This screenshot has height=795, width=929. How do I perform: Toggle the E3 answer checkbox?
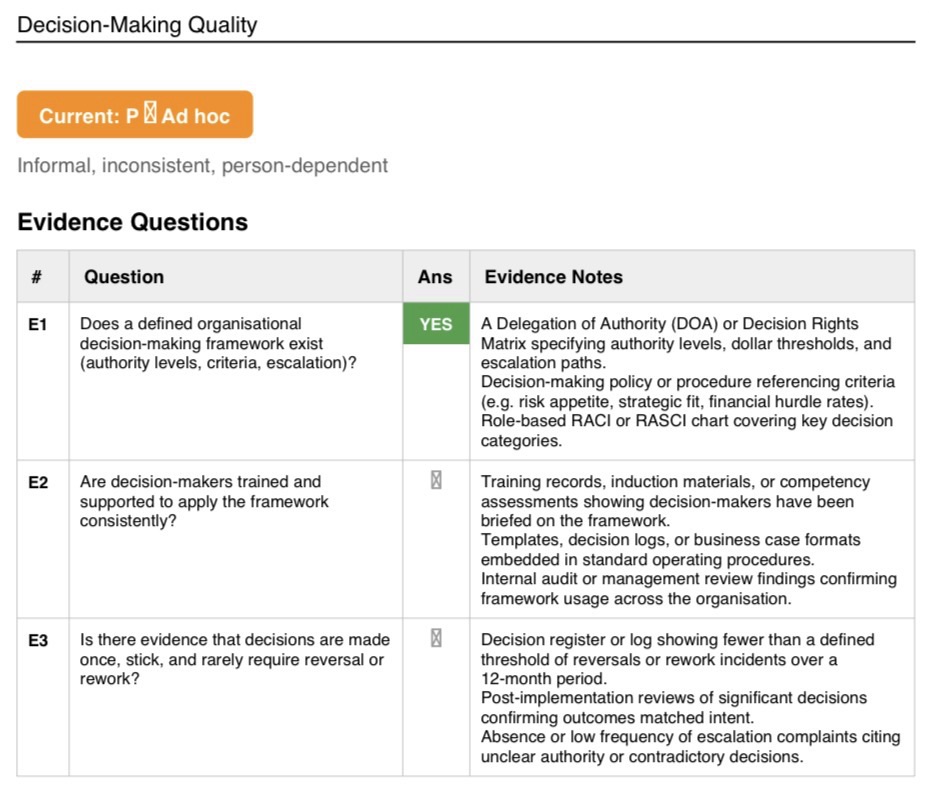tap(436, 638)
